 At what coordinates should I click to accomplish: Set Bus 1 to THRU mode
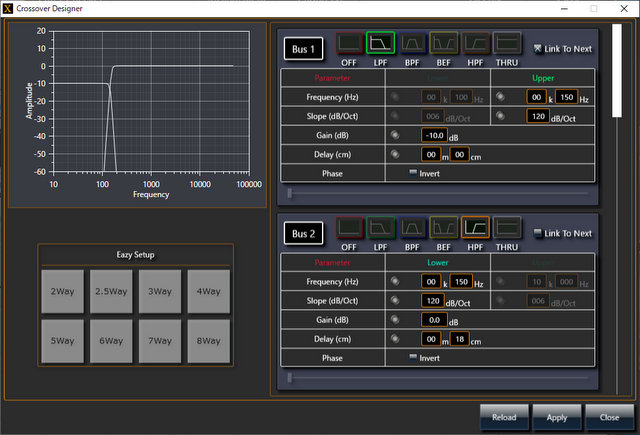pyautogui.click(x=508, y=43)
